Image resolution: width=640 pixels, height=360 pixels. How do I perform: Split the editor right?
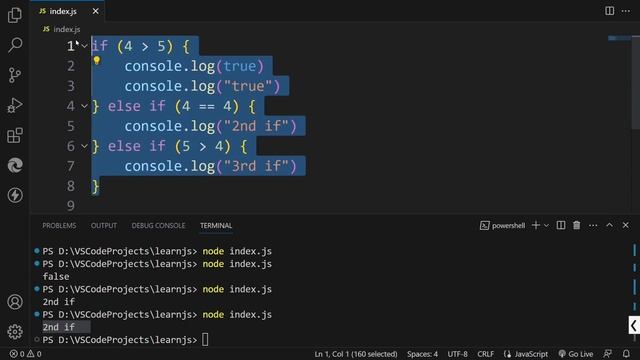[x=609, y=11]
